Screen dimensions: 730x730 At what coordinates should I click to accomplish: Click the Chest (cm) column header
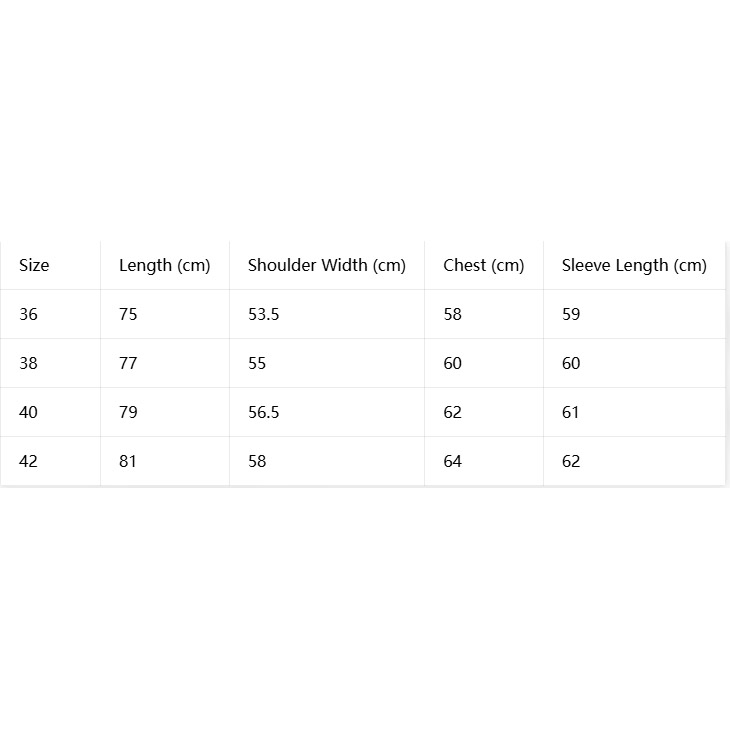484,265
